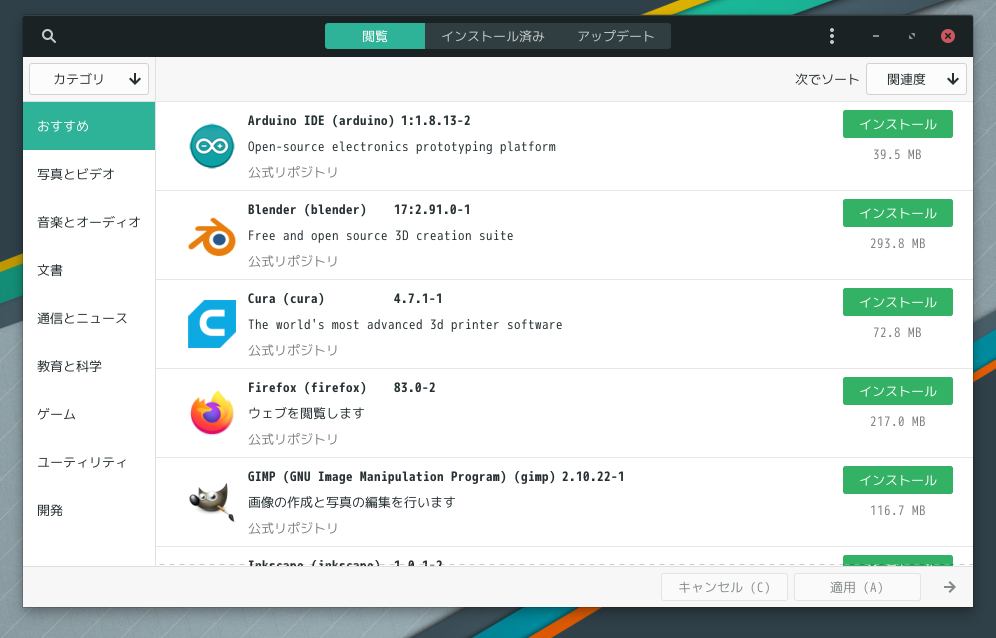Select the おすすめ category
The image size is (996, 638).
click(89, 126)
